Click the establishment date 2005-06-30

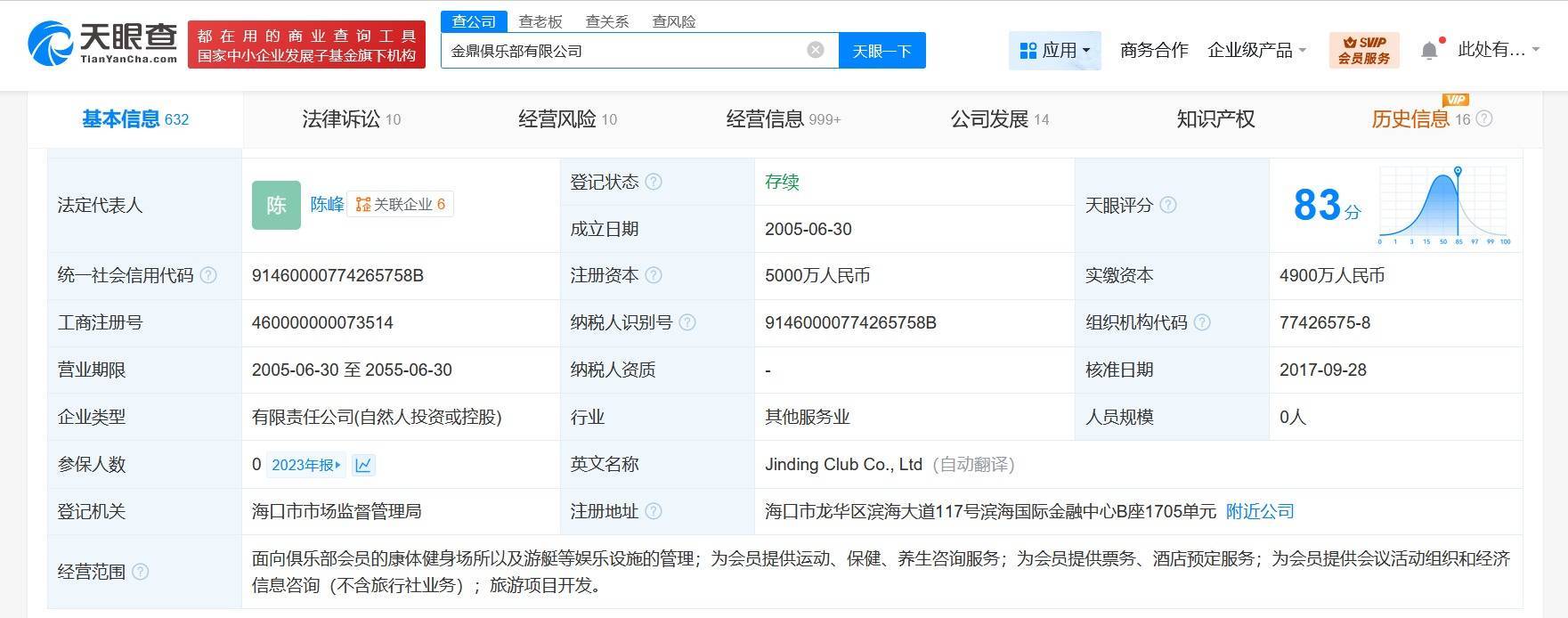808,229
